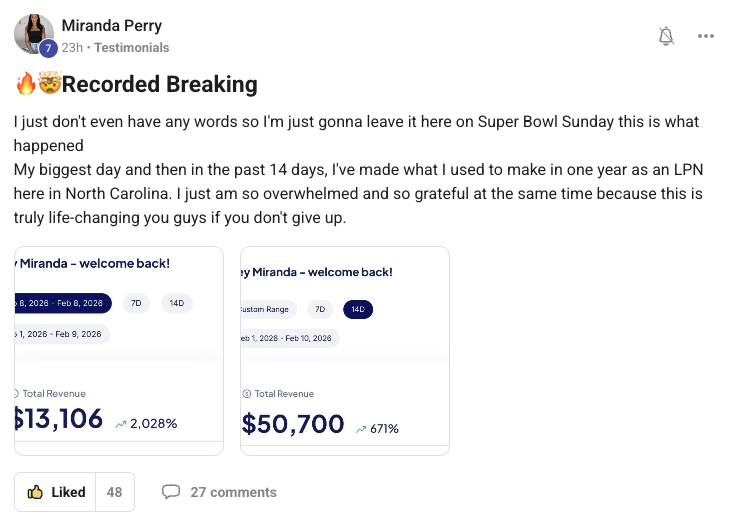Click info icon beside Total Revenue $13,106
731x521 pixels.
[16, 393]
